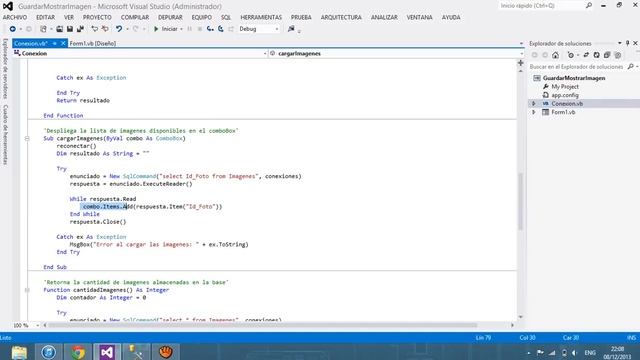Click the split editor handle above the scrollbar
The height and width of the screenshot is (360, 640).
520,63
